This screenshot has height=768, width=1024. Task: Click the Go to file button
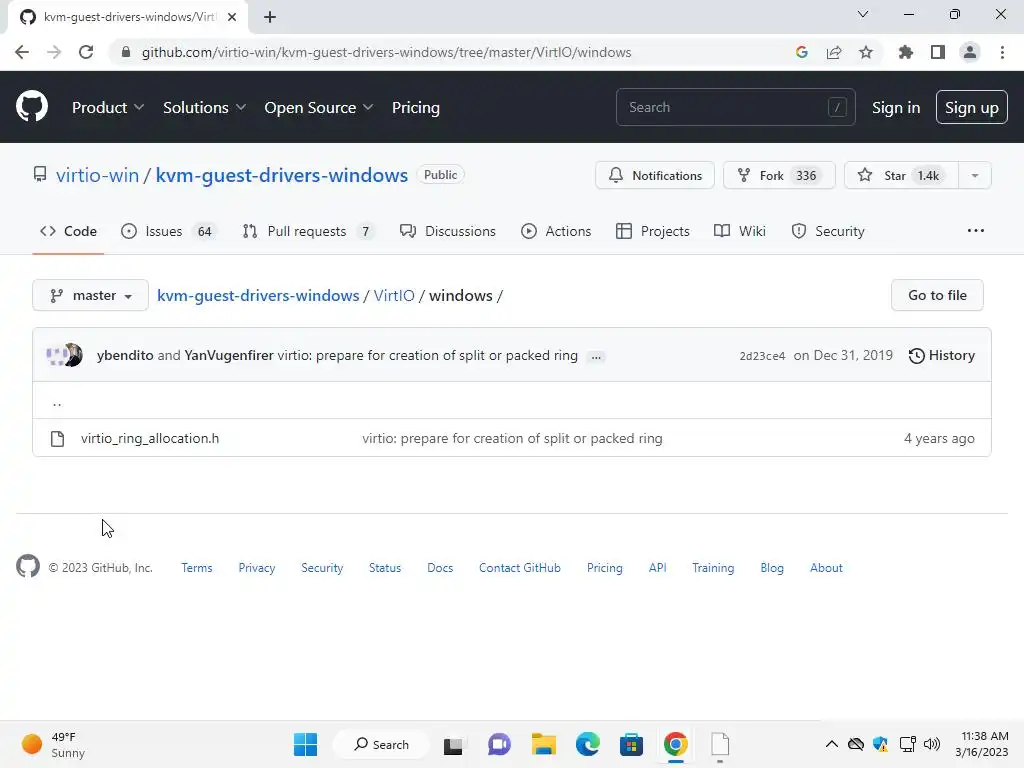(x=936, y=295)
